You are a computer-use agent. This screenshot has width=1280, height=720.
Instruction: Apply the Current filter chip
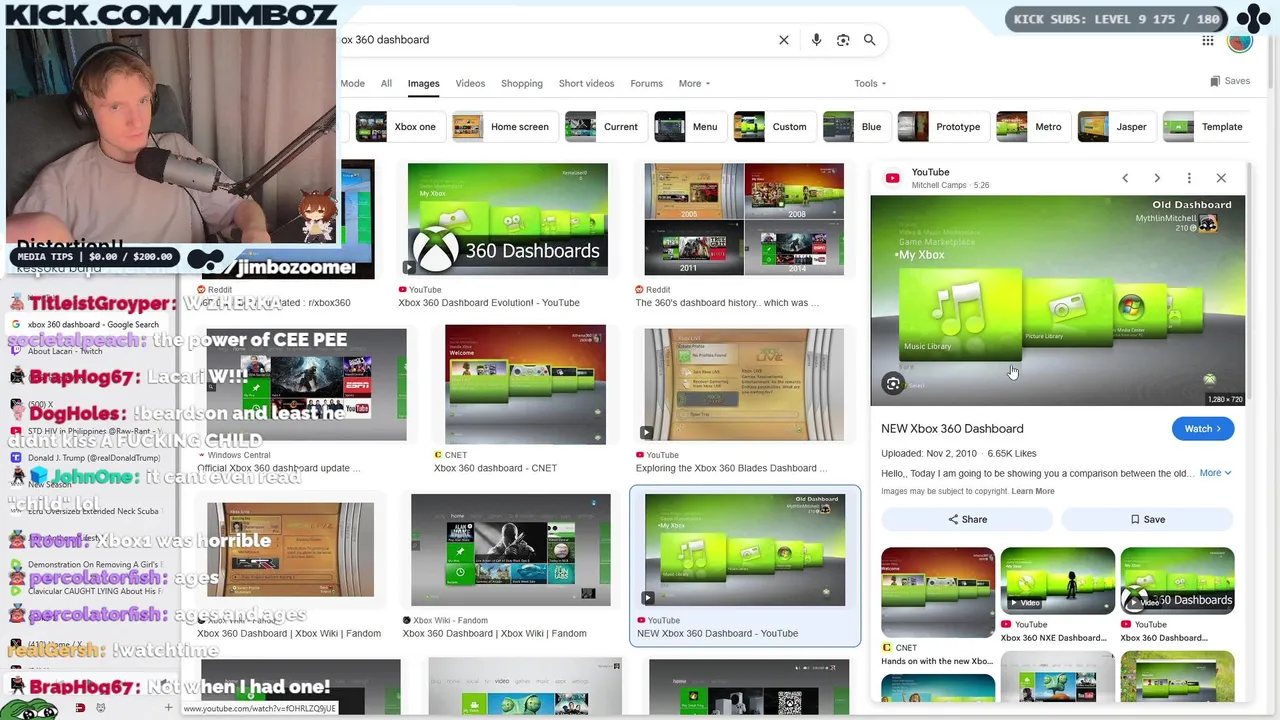point(604,127)
